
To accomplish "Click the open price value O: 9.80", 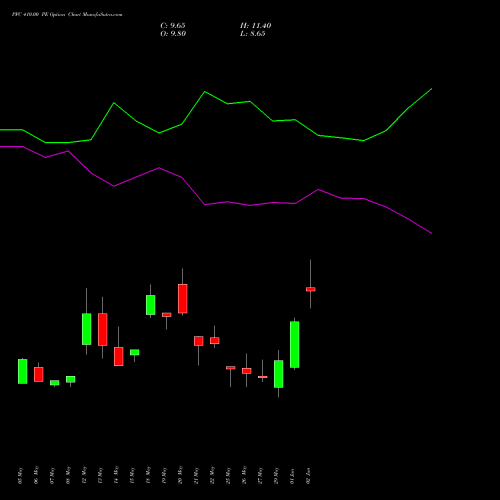I will tap(173, 34).
